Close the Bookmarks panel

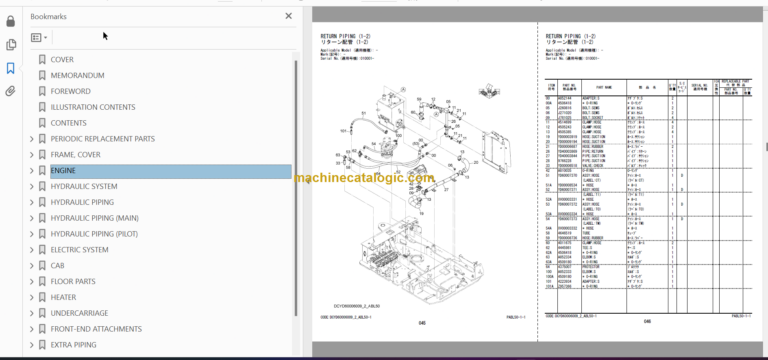click(x=288, y=16)
